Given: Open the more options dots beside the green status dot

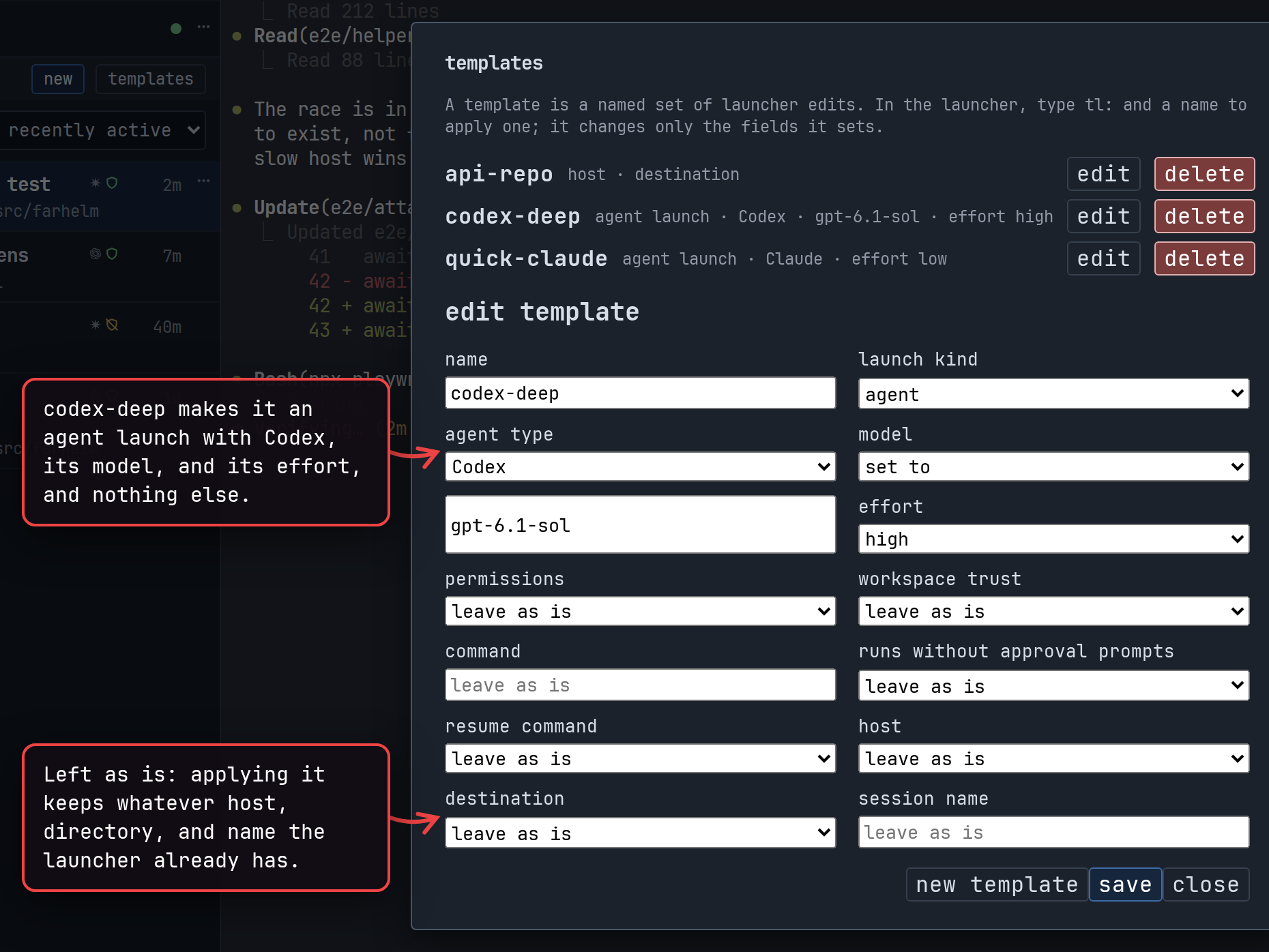Looking at the screenshot, I should [x=203, y=27].
